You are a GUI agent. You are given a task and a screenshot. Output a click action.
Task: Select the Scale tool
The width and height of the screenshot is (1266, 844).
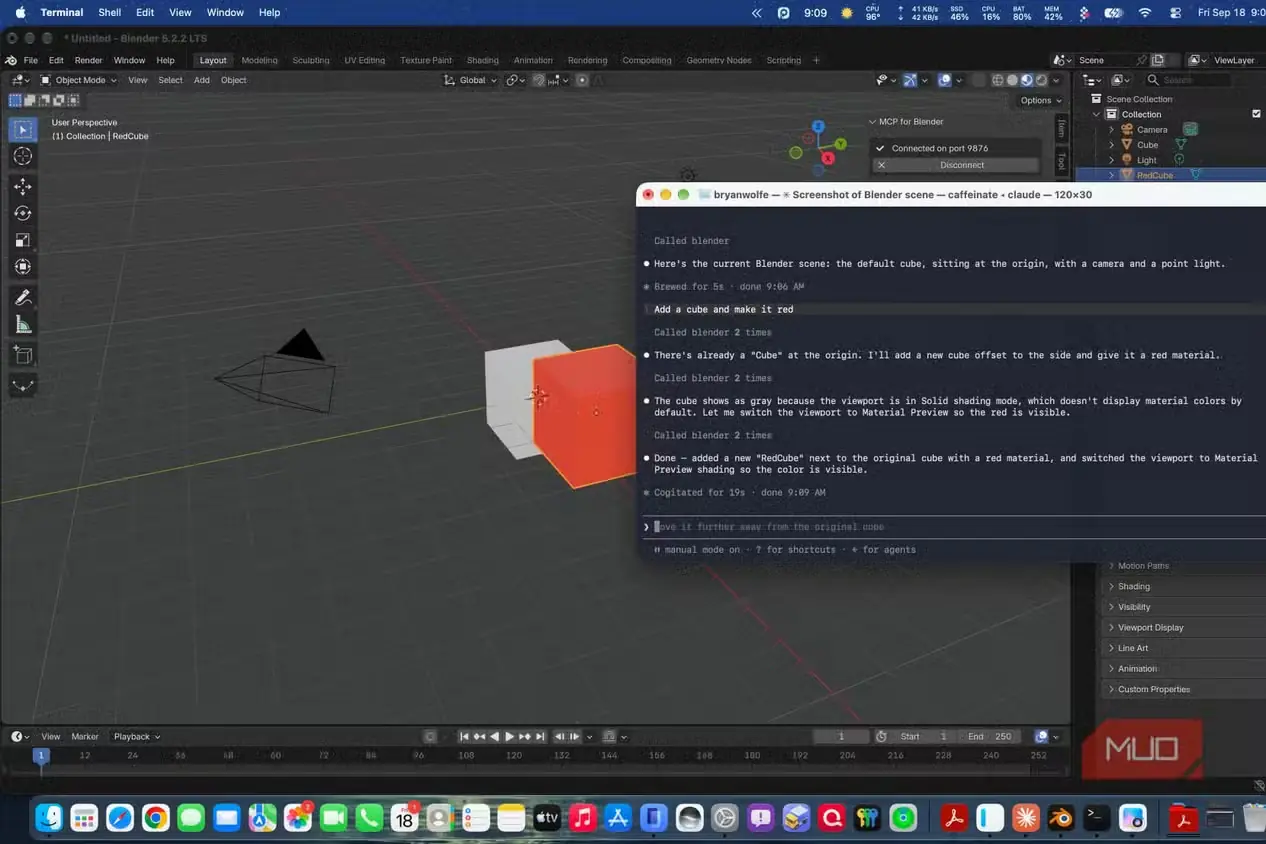[22, 240]
